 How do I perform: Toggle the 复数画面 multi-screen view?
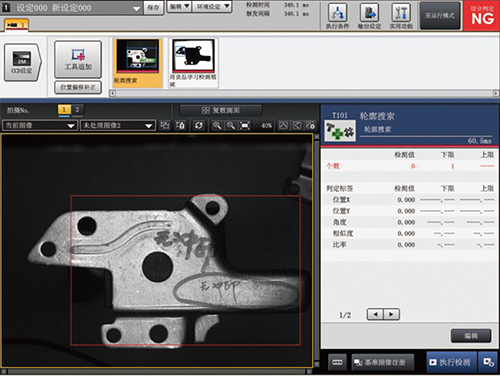tap(221, 110)
